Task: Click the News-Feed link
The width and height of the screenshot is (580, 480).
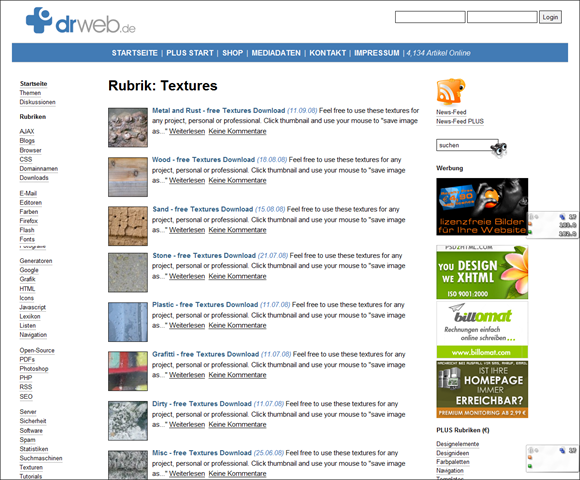Action: click(x=451, y=112)
